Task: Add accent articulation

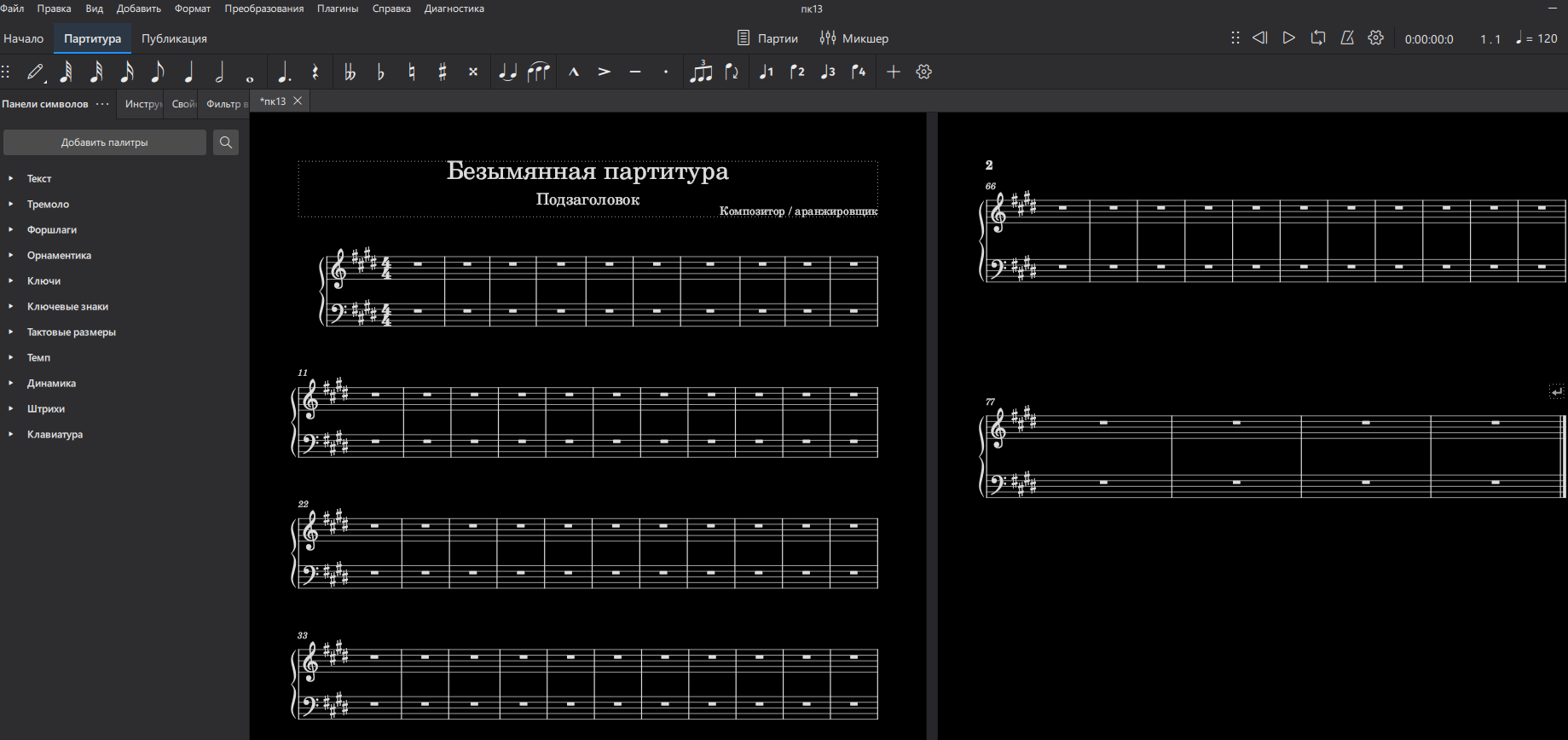Action: coord(605,72)
